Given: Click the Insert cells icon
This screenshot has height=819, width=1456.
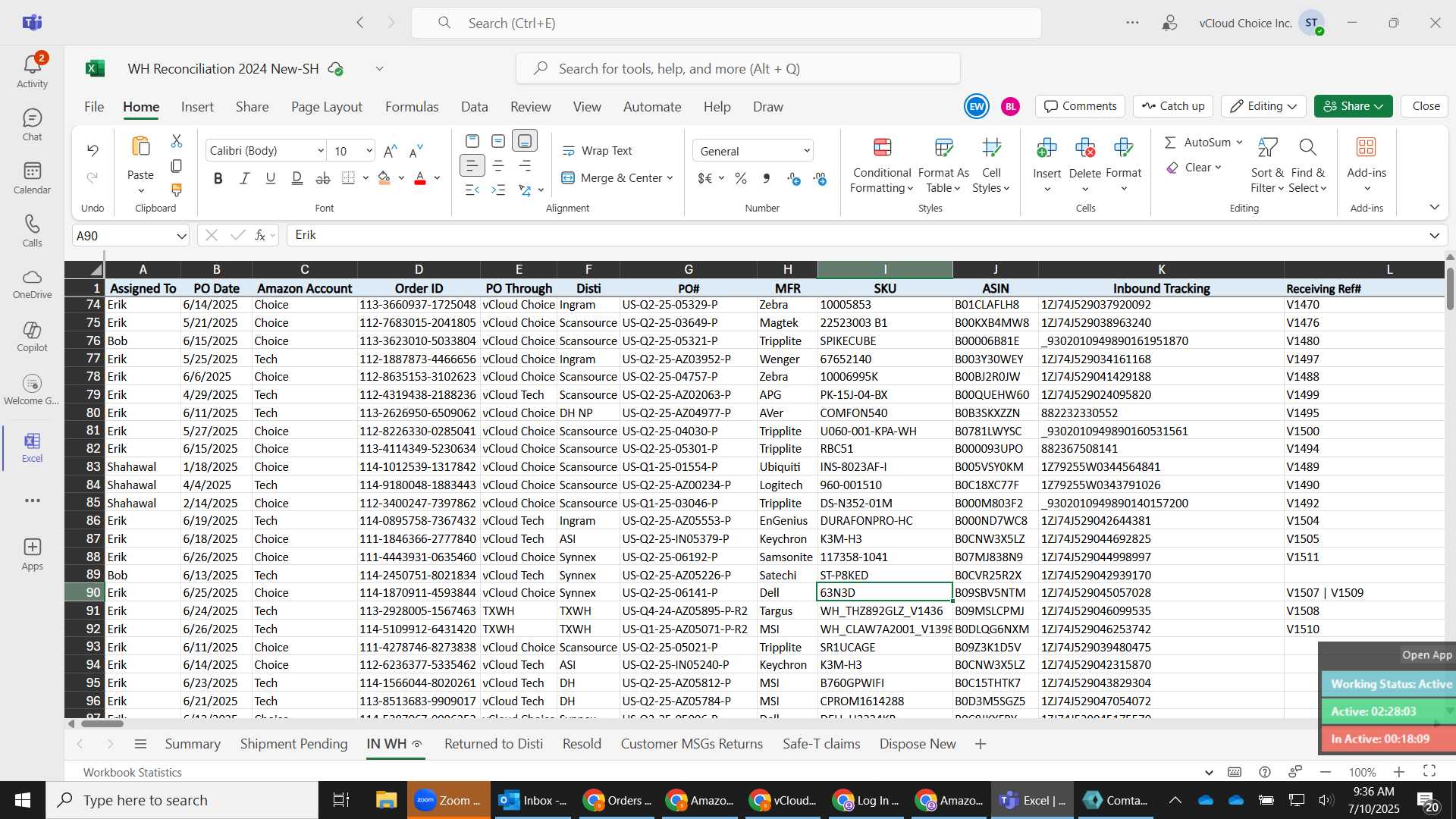Looking at the screenshot, I should [1046, 147].
